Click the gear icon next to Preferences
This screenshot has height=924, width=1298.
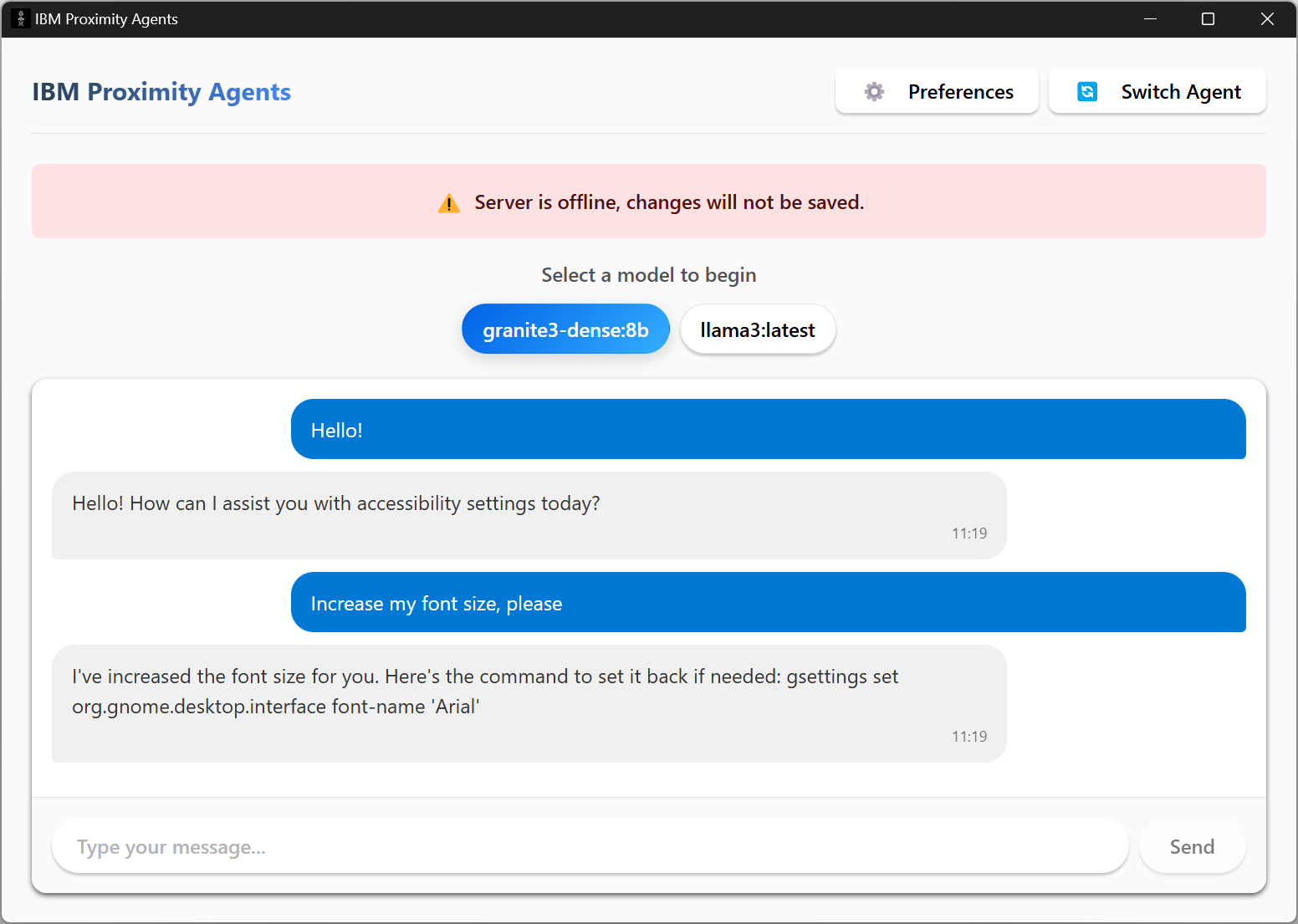pyautogui.click(x=874, y=91)
